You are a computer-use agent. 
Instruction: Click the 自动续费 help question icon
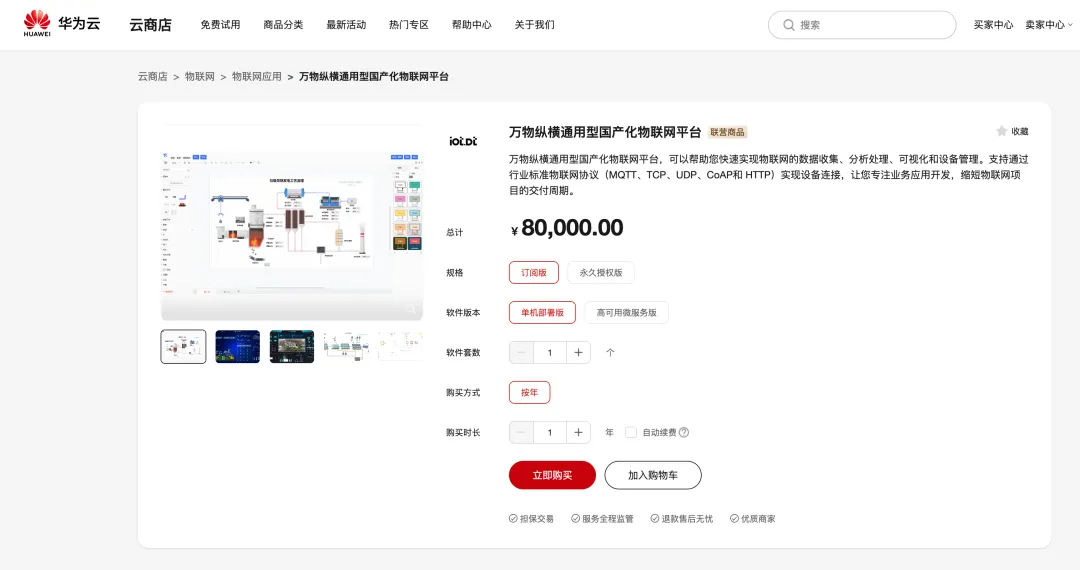684,432
